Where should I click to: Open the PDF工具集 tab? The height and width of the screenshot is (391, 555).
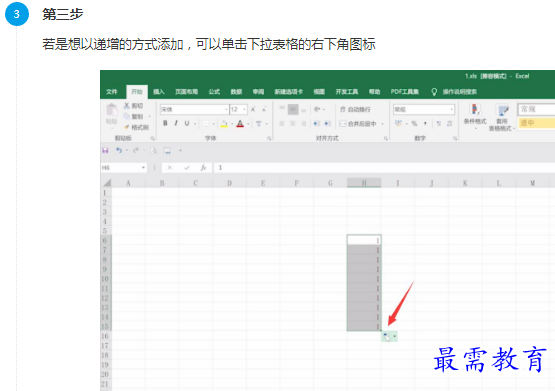(x=405, y=92)
